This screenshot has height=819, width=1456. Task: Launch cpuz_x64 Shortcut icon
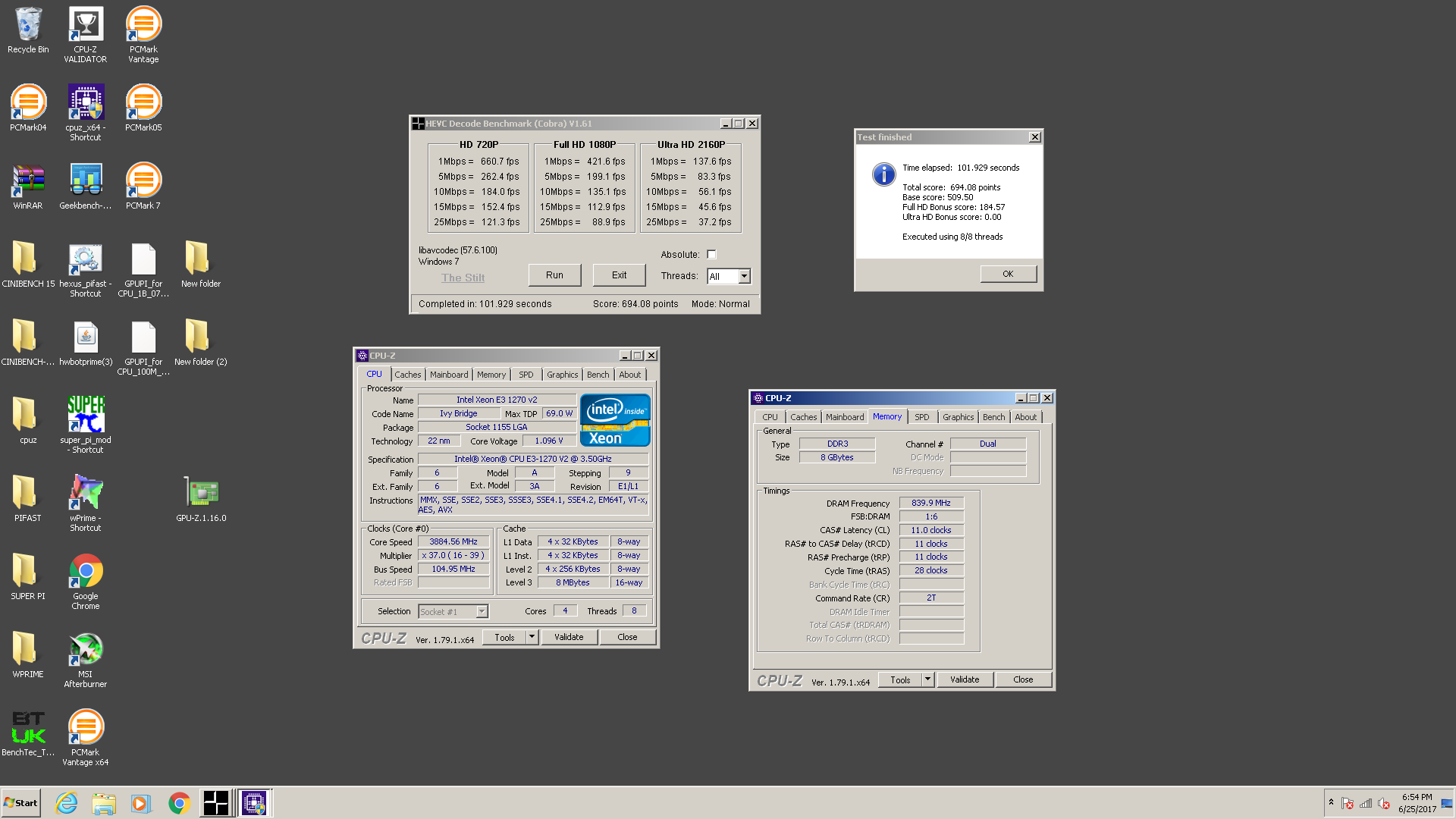point(86,112)
